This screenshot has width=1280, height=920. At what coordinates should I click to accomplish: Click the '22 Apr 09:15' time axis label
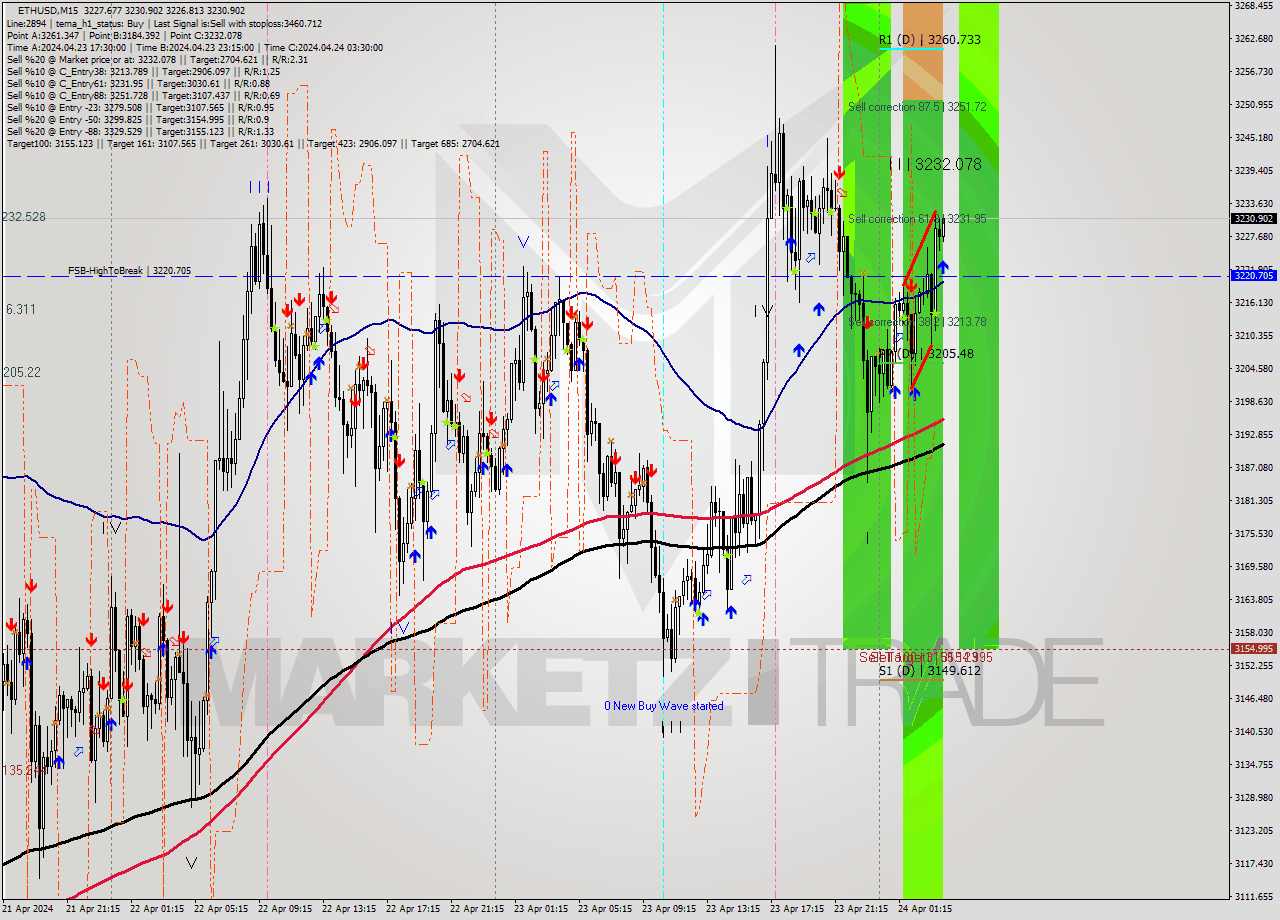pos(285,909)
